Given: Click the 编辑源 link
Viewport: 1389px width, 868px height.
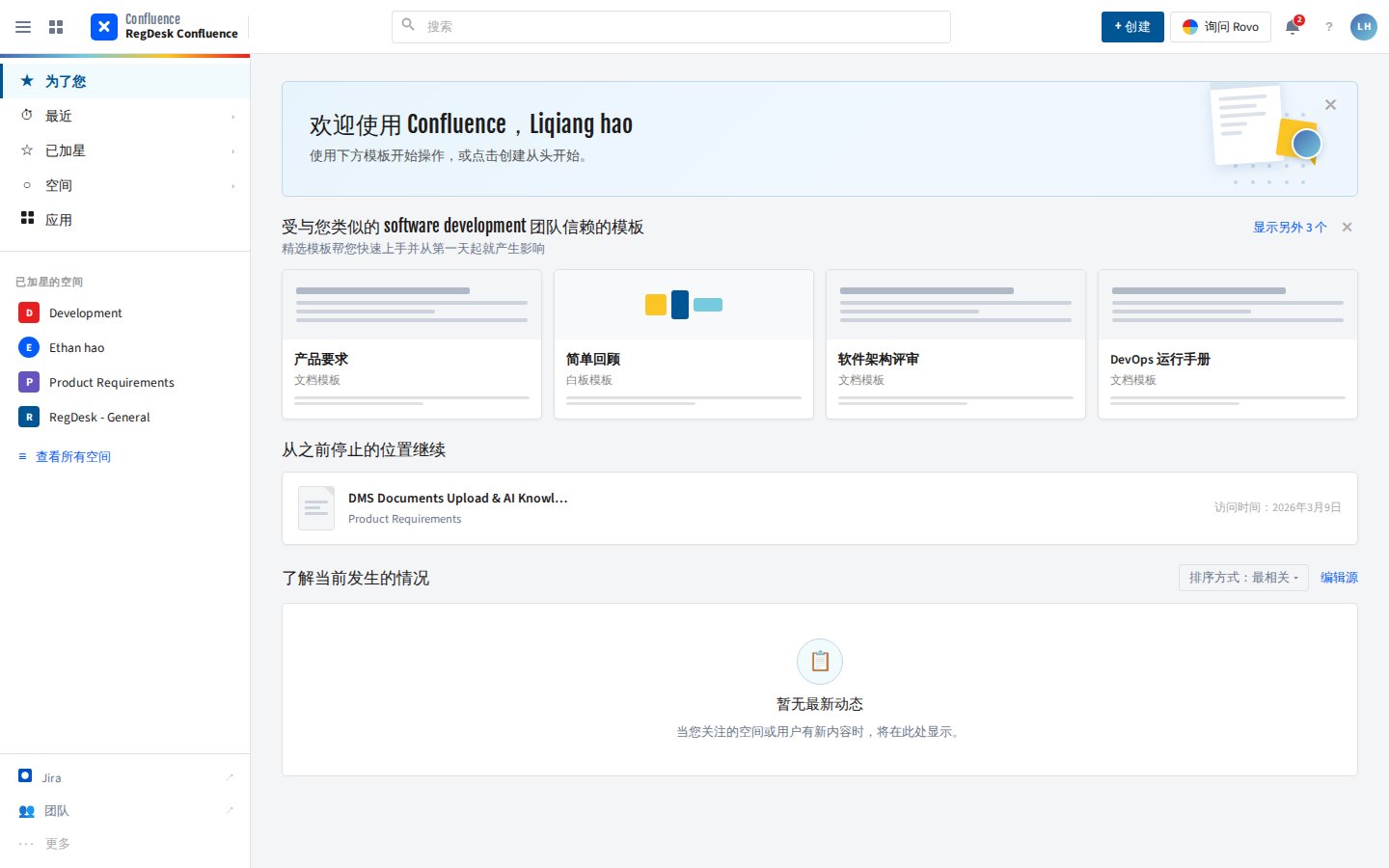Looking at the screenshot, I should point(1339,578).
